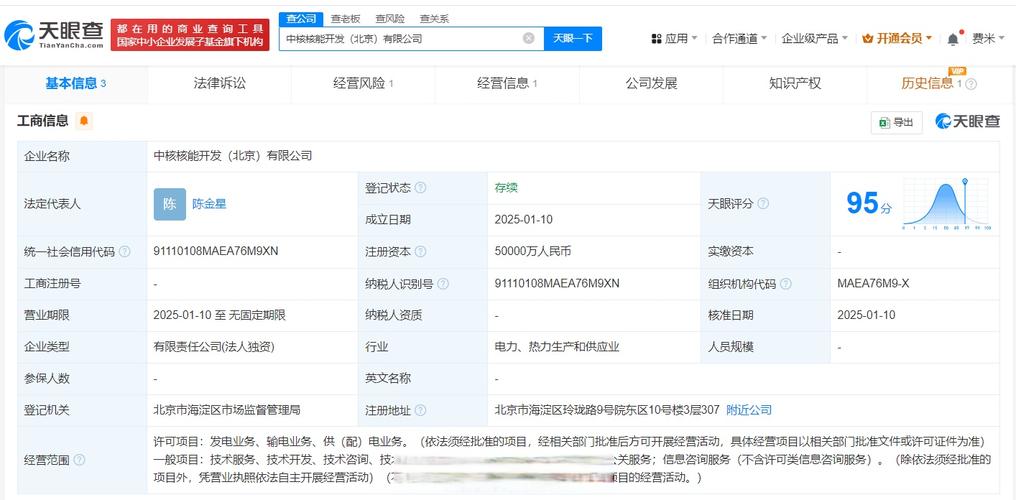Switch to the 基本信息 tab
Screen dimensions: 1016x500
point(76,84)
